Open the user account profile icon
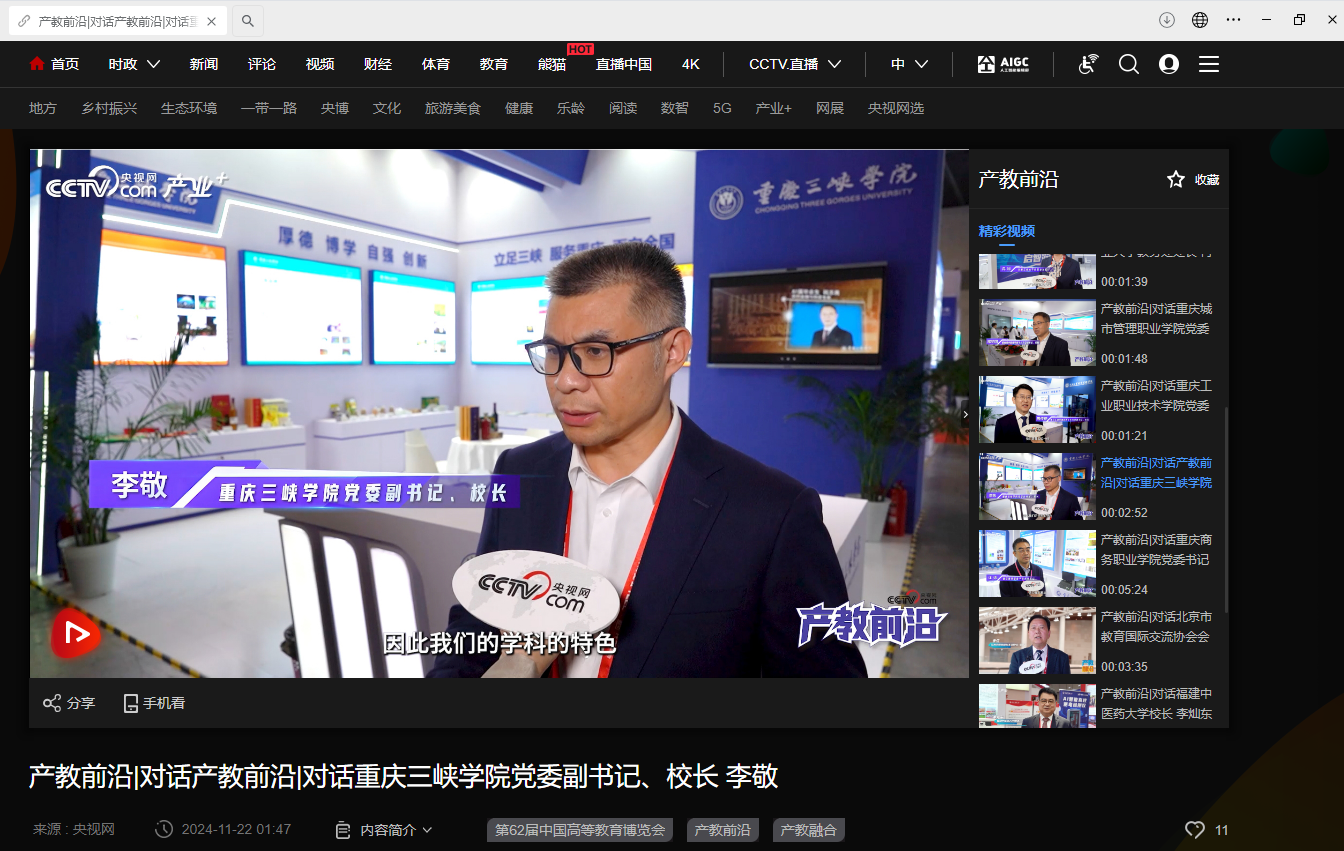This screenshot has width=1344, height=851. (x=1169, y=64)
